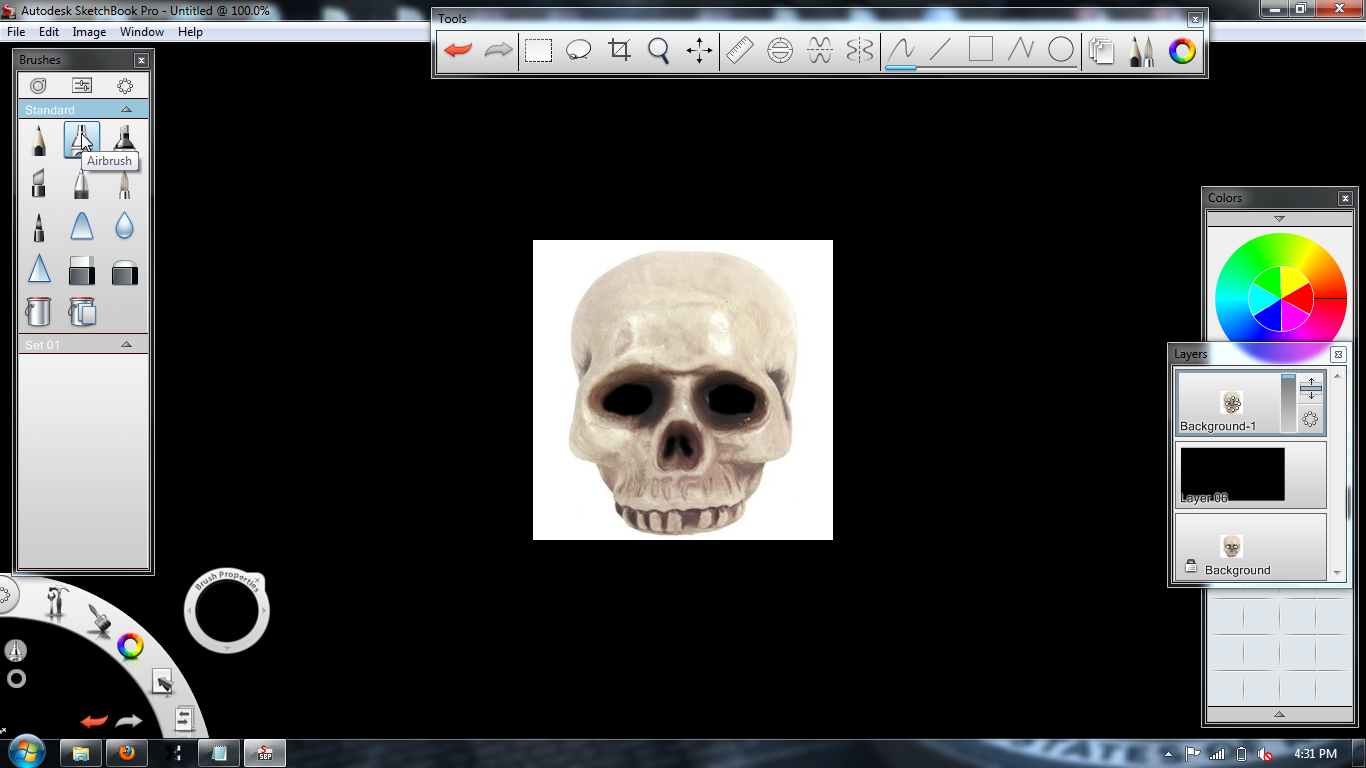Image resolution: width=1366 pixels, height=768 pixels.
Task: Select the Hard Eraser brush
Action: 82,270
